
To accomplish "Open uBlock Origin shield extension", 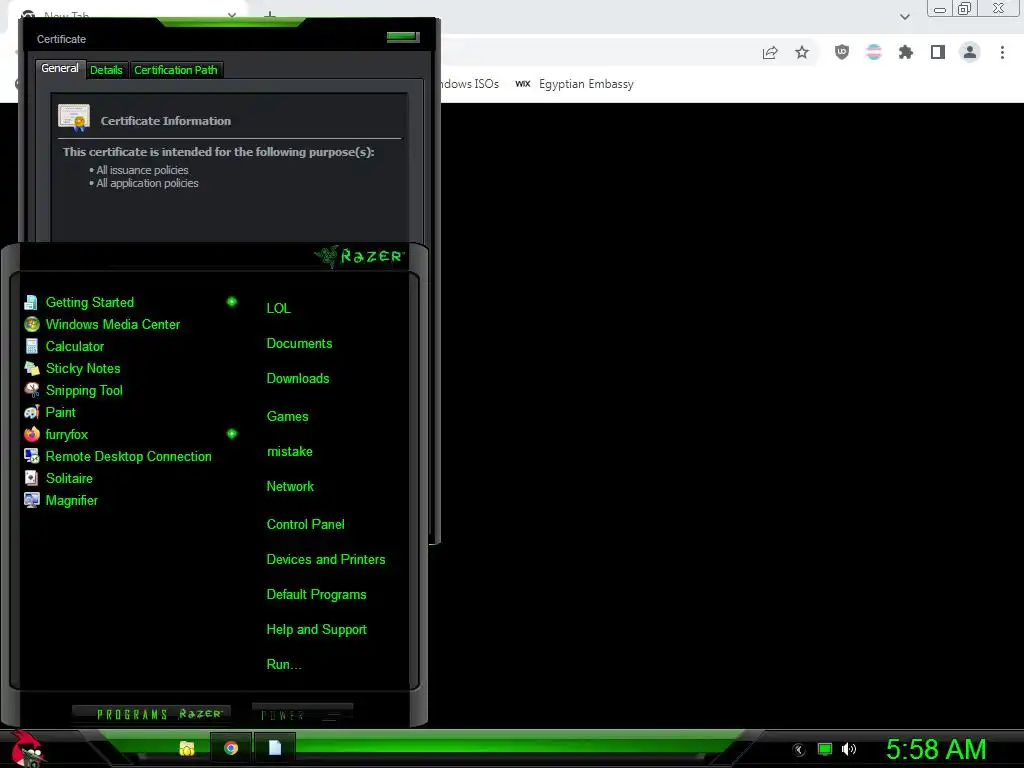I will 842,52.
